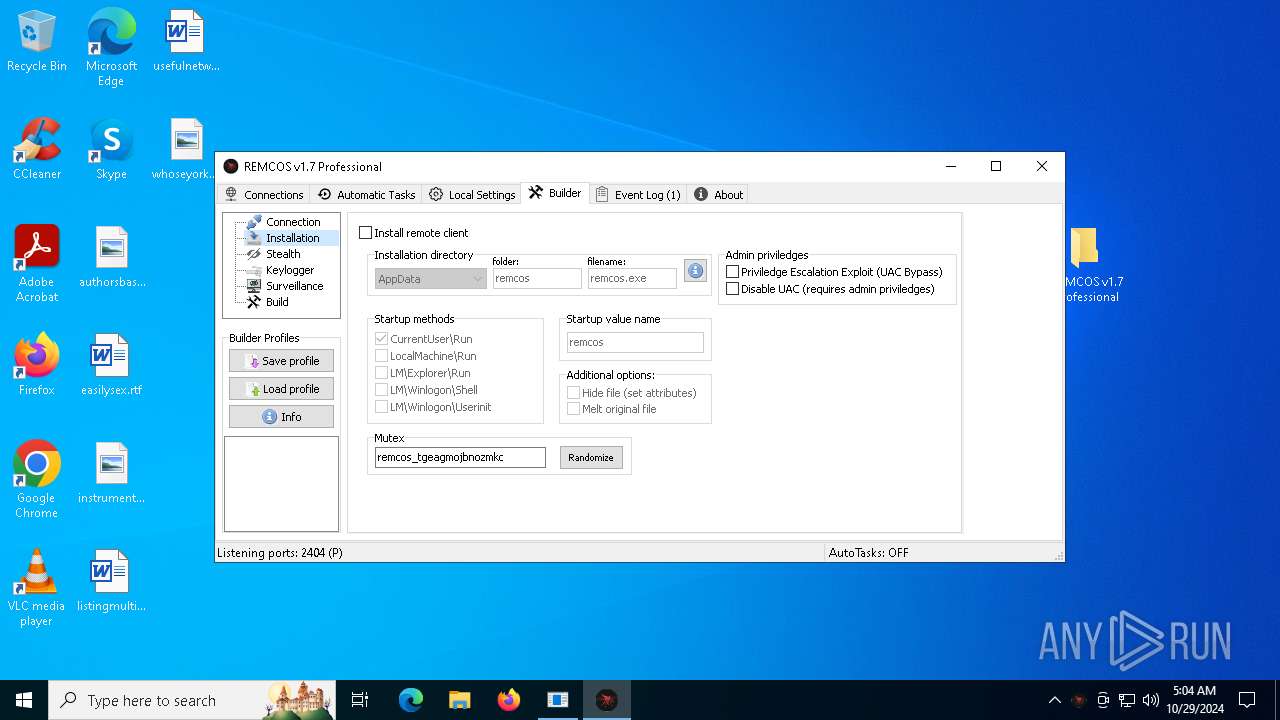Click the Info button under Builder Profiles
Image resolution: width=1280 pixels, height=720 pixels.
[281, 417]
